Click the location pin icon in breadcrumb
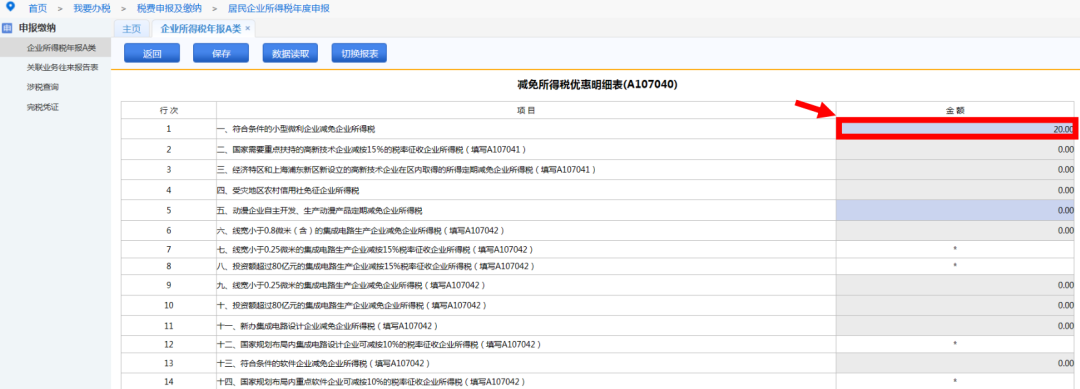This screenshot has height=389, width=1080. pyautogui.click(x=9, y=7)
